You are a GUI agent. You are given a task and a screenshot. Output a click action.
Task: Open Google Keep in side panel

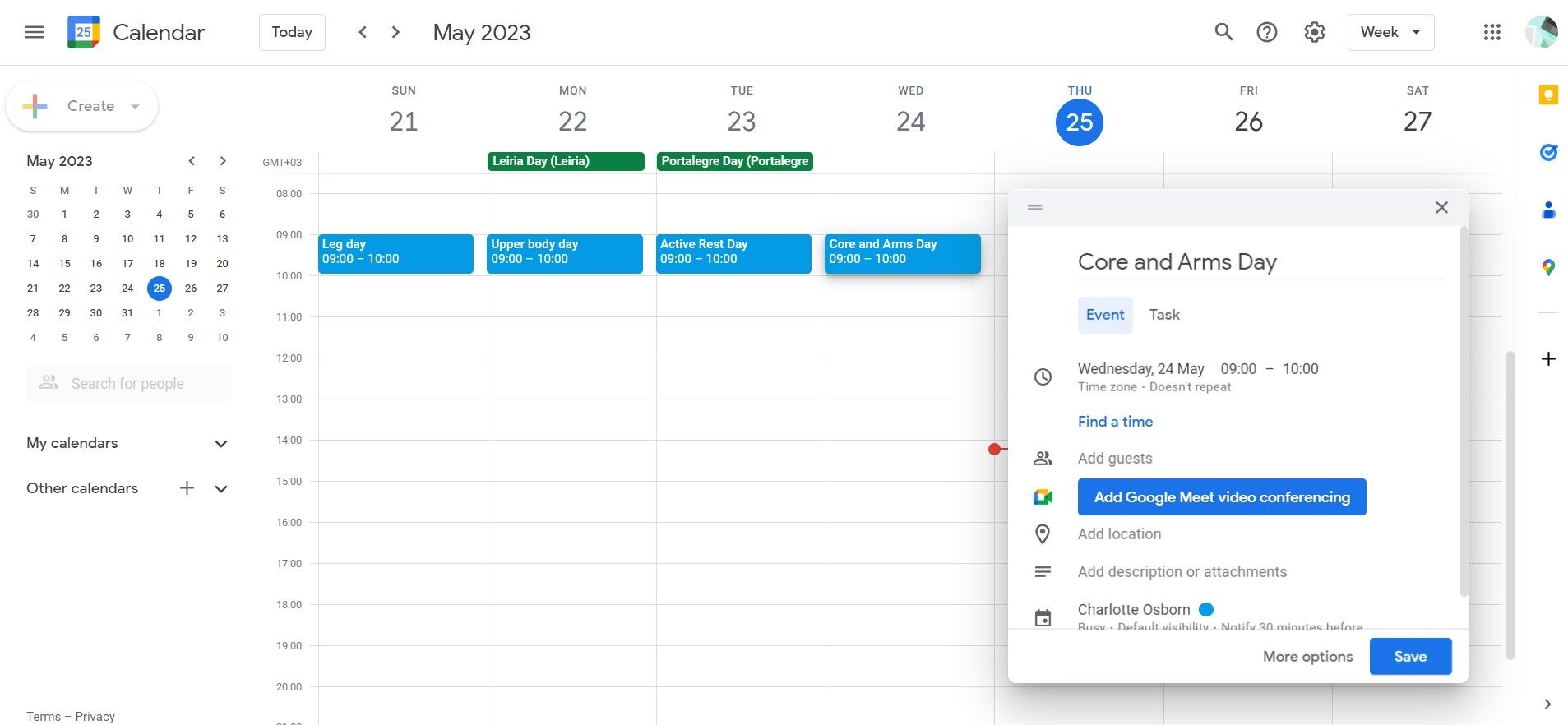(1548, 95)
